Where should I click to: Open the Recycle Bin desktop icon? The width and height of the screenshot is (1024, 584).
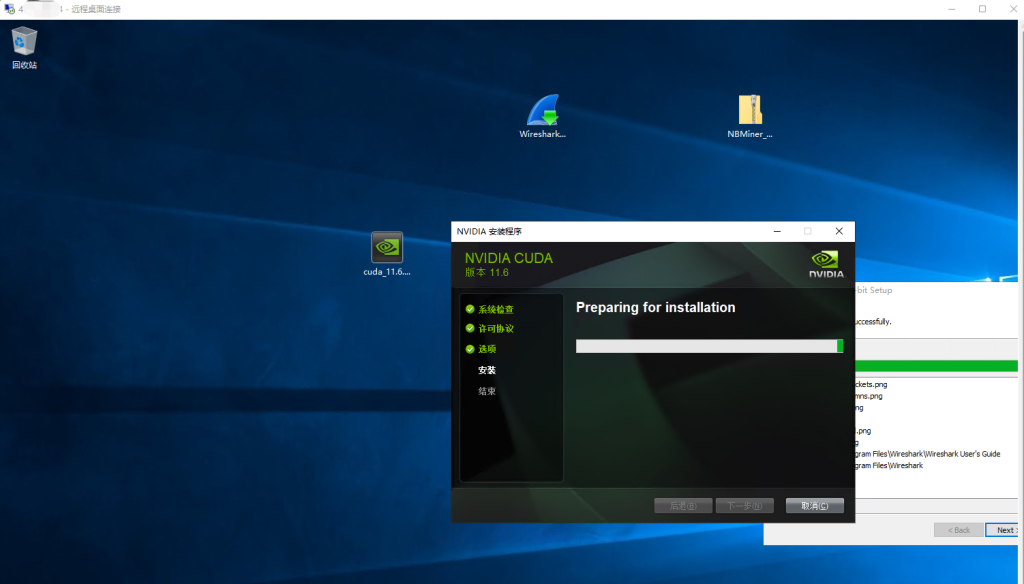click(24, 47)
